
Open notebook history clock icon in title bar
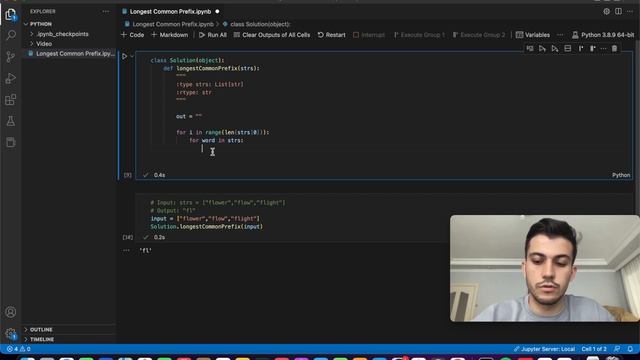(x=607, y=11)
